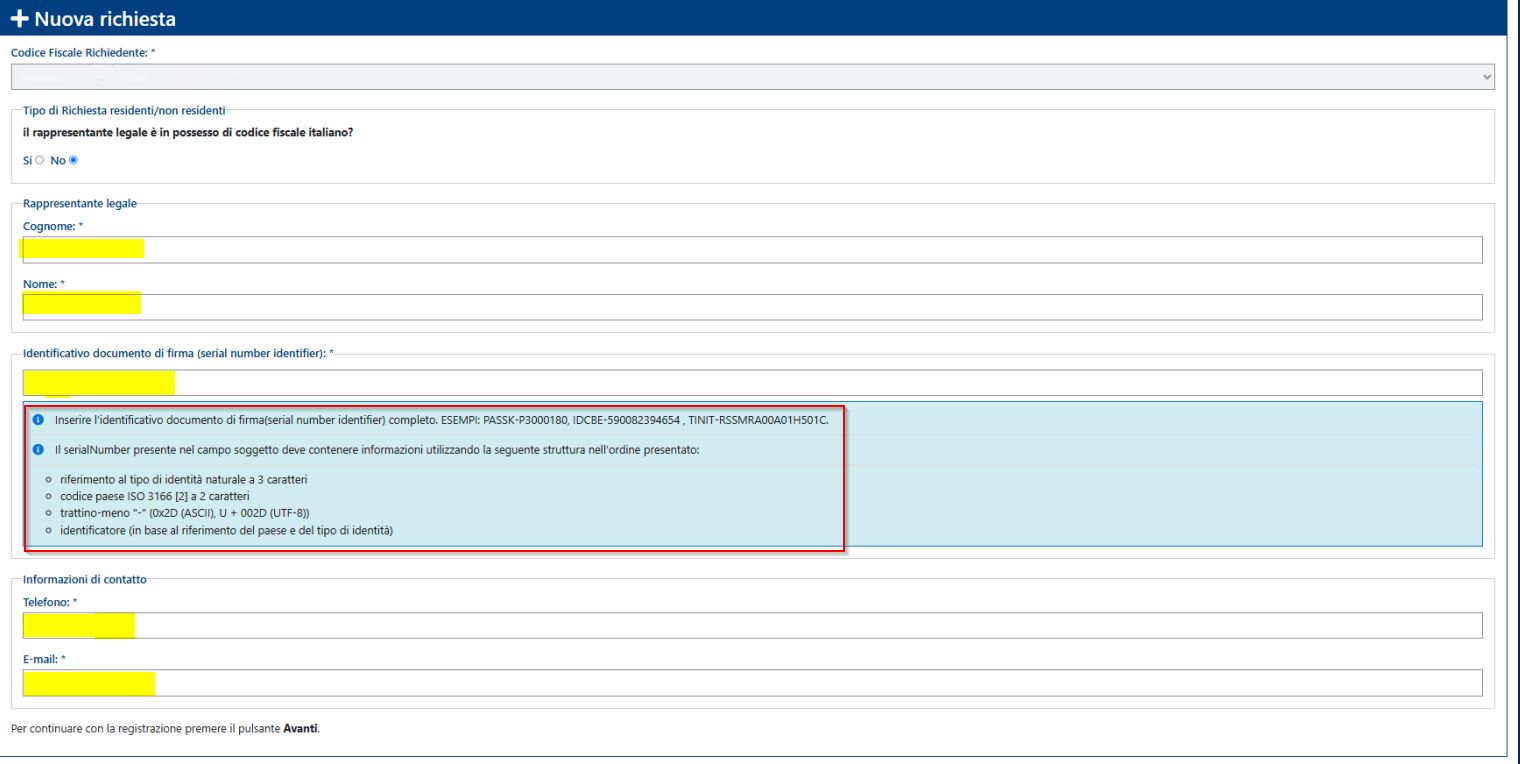Click the second blue info icon about serialNumber
This screenshot has height=764, width=1520.
38,449
